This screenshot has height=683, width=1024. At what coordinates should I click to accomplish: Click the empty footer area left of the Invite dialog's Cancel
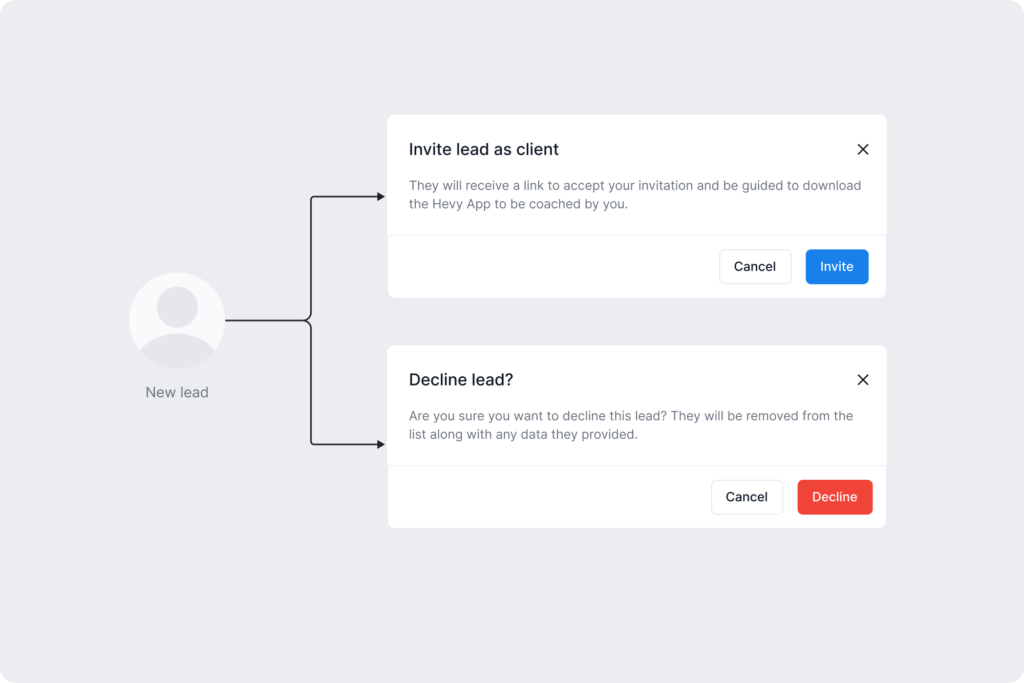tap(550, 267)
